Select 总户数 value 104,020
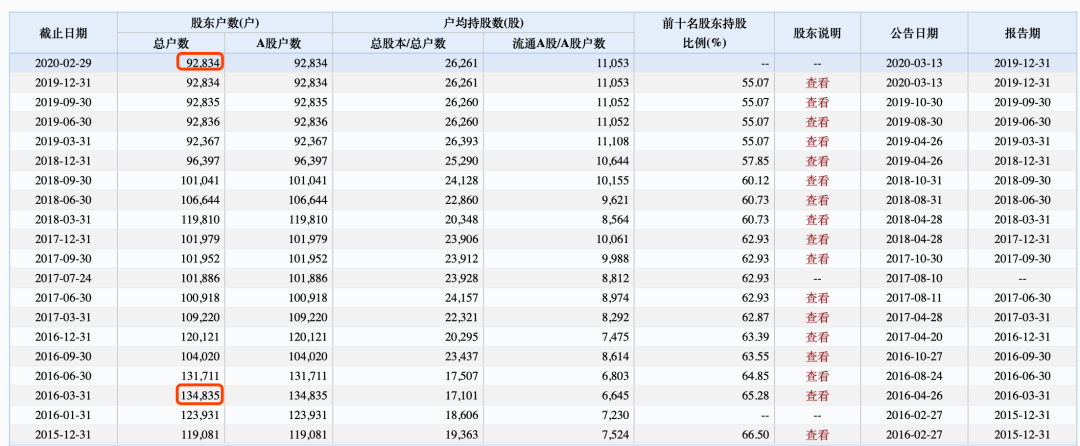 click(199, 357)
